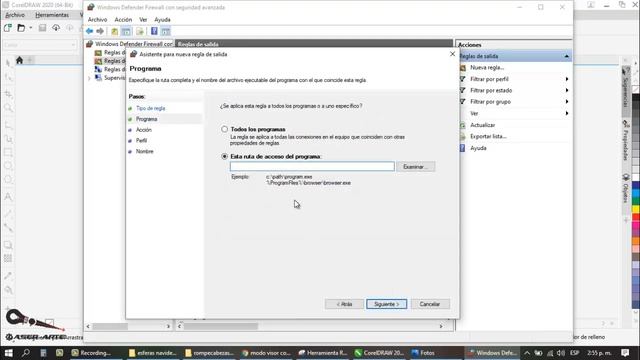Screen dimensions: 640x360
Task: Click the Export list toolbar icon
Action: (140, 31)
